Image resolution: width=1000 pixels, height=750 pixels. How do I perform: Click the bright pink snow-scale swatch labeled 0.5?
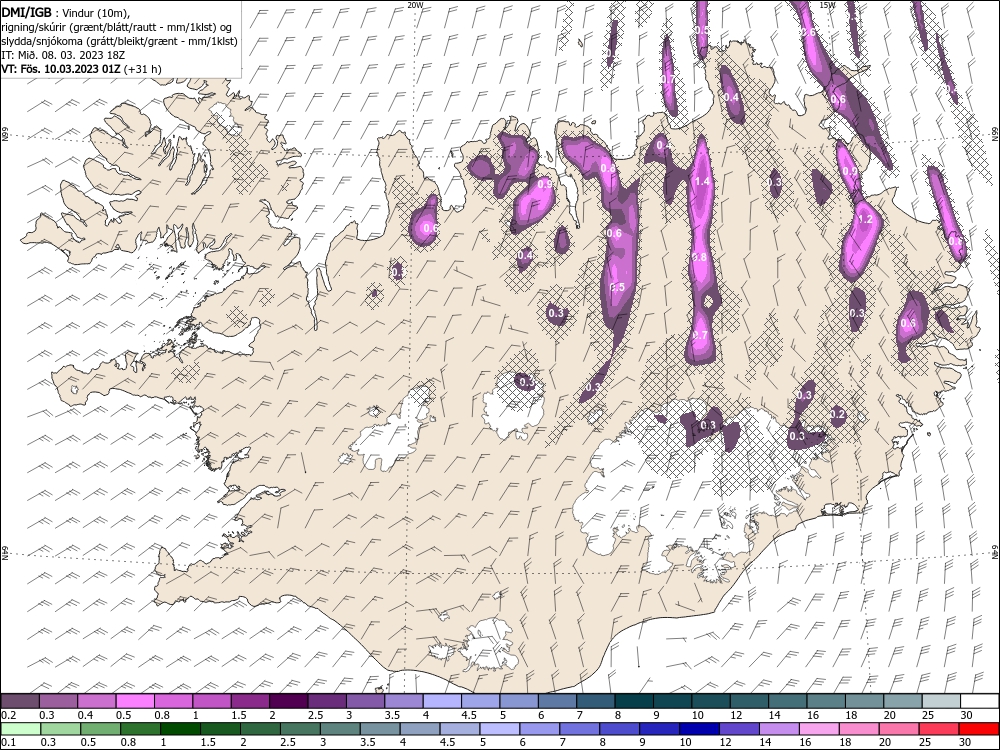[x=135, y=702]
